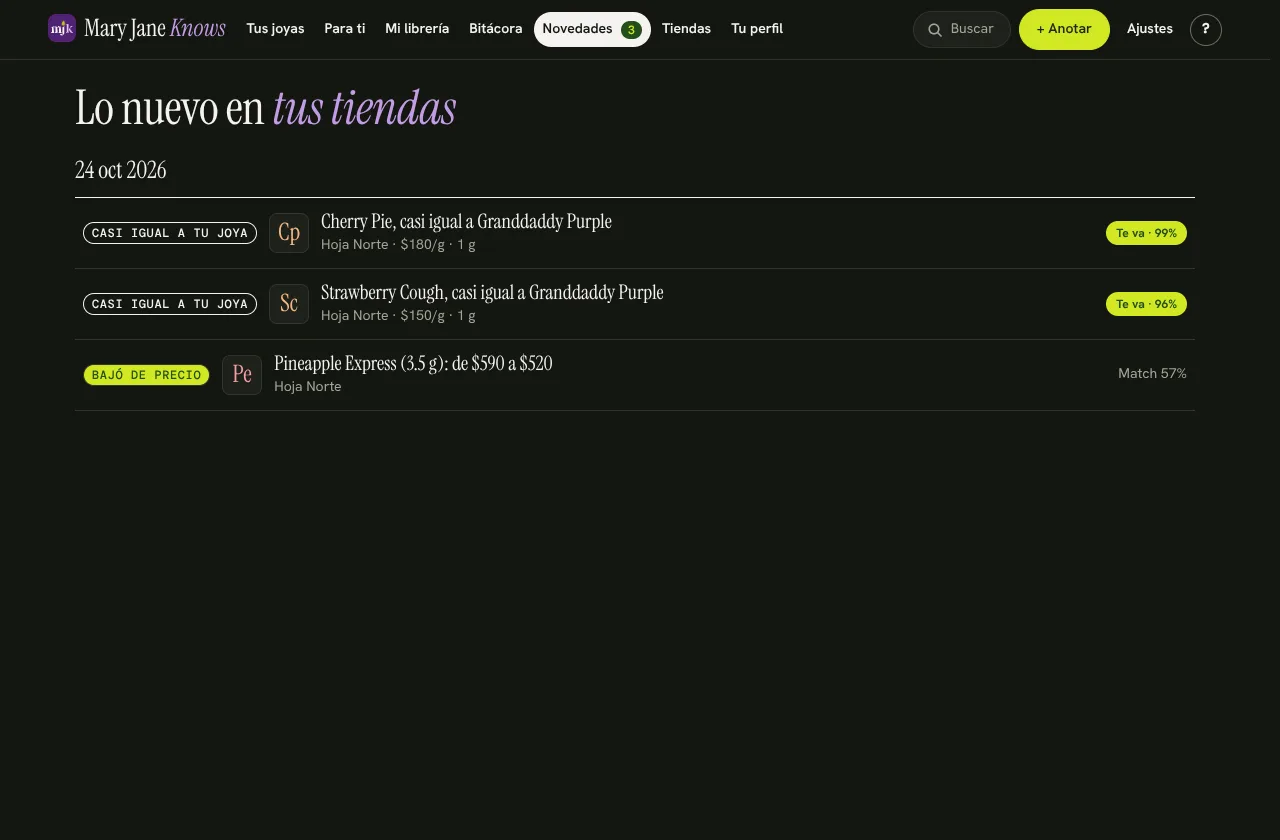The height and width of the screenshot is (840, 1280).
Task: View Tu perfil page
Action: click(x=757, y=29)
